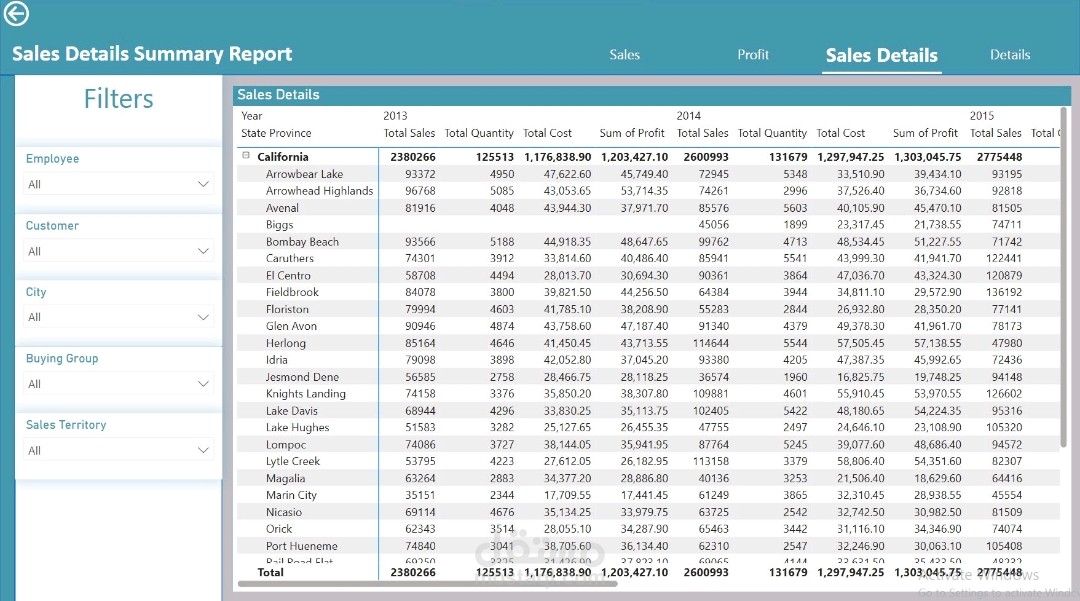
Task: Click Herlong 2014 total sales 114644
Action: coord(711,343)
